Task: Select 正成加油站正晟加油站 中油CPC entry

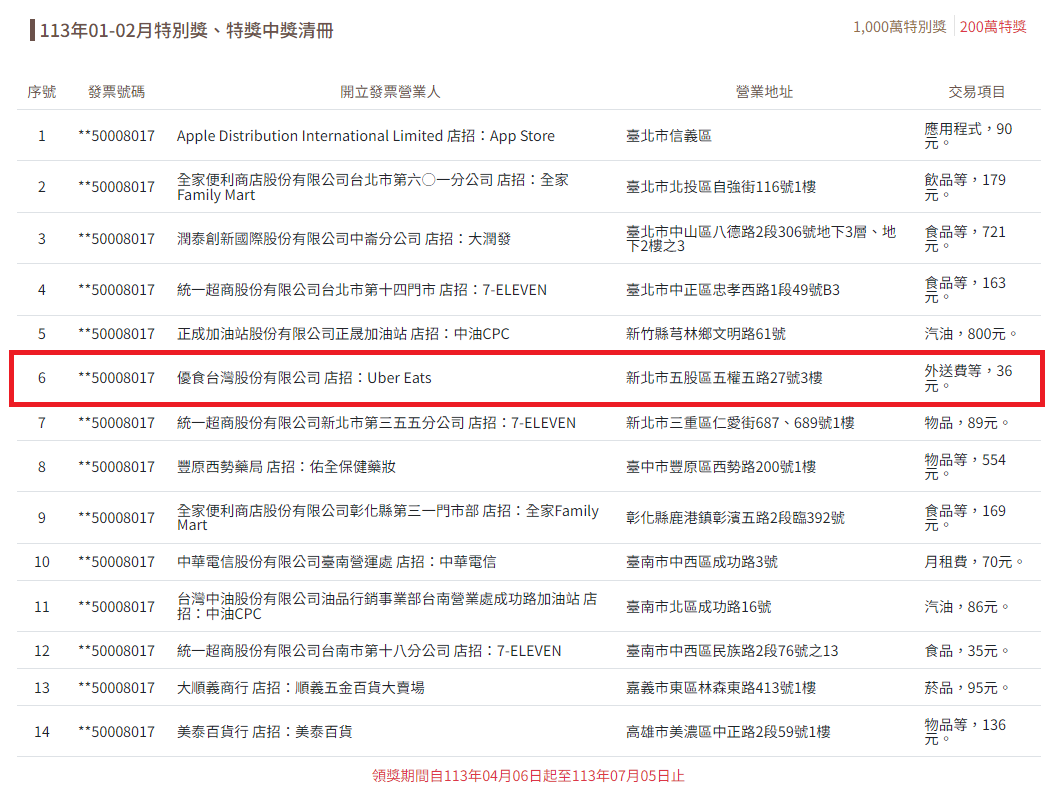Action: click(343, 334)
